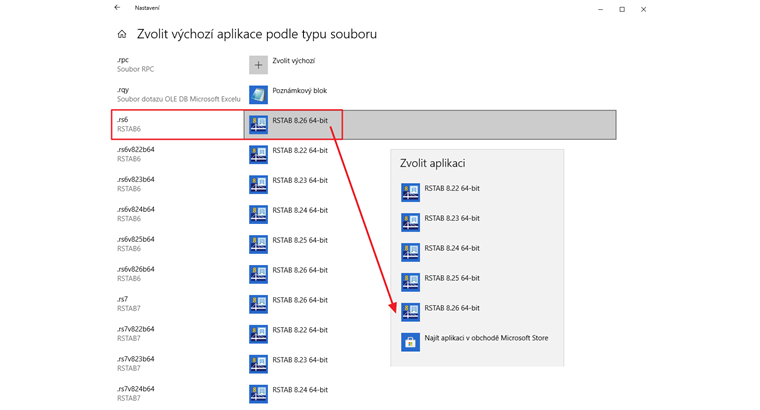Click the .rs6v824b64 file type label
This screenshot has width=760, height=410.
(x=136, y=210)
